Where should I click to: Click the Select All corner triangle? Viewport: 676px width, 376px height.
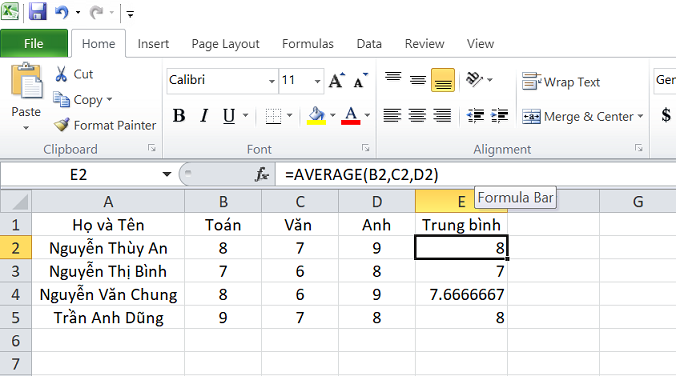coord(16,201)
